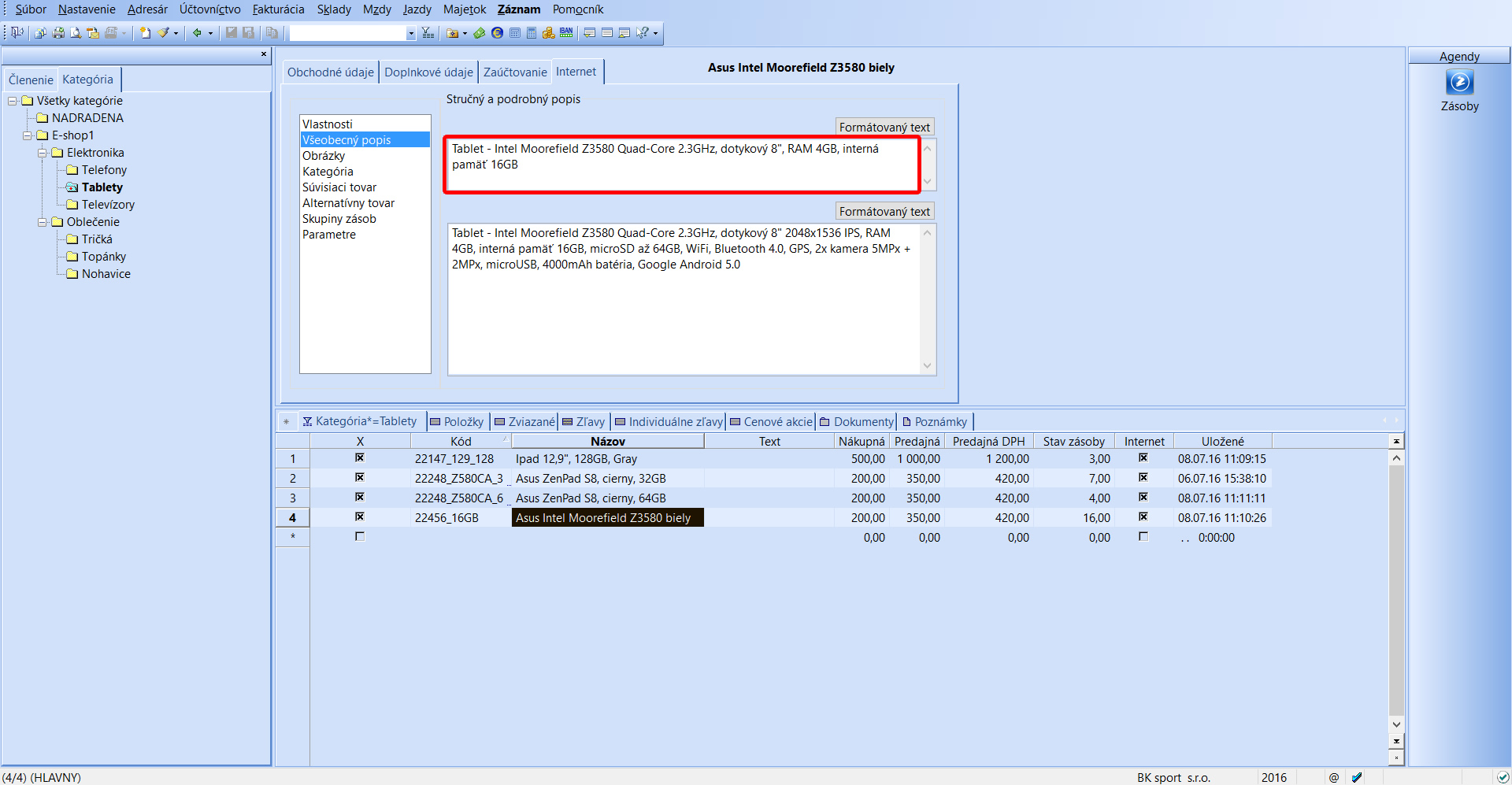
Task: Select Parametre in the internet list
Action: pos(329,235)
